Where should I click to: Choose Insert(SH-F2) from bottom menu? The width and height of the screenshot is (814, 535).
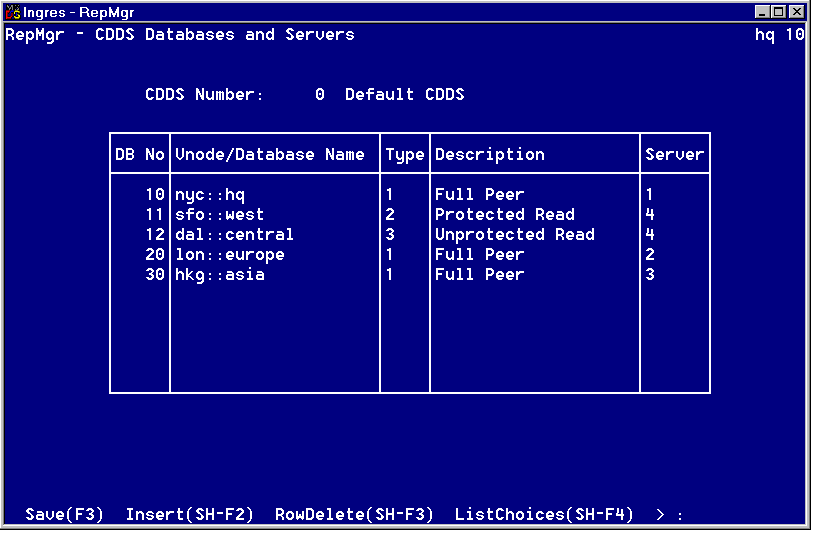coord(189,514)
